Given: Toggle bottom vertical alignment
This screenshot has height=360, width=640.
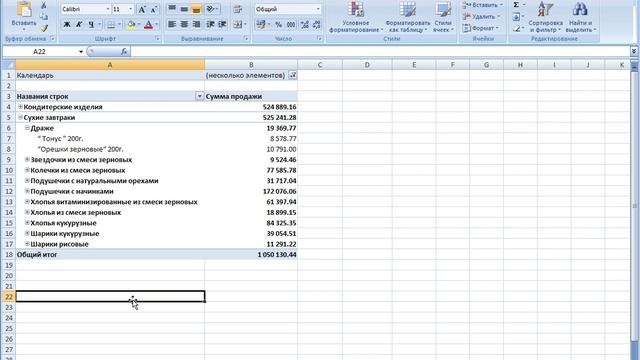Looking at the screenshot, I should 196,9.
